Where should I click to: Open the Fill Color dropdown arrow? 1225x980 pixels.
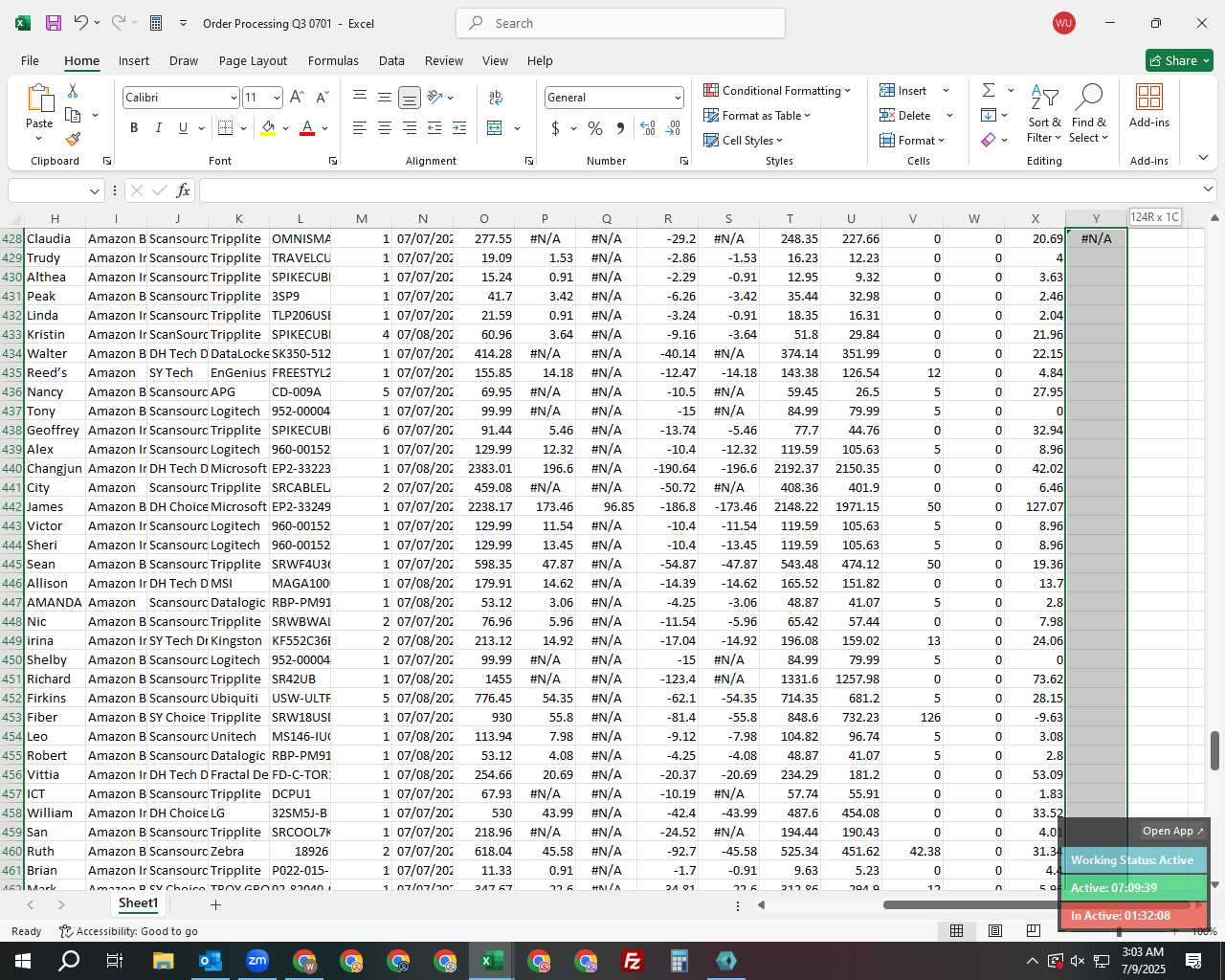click(x=285, y=128)
